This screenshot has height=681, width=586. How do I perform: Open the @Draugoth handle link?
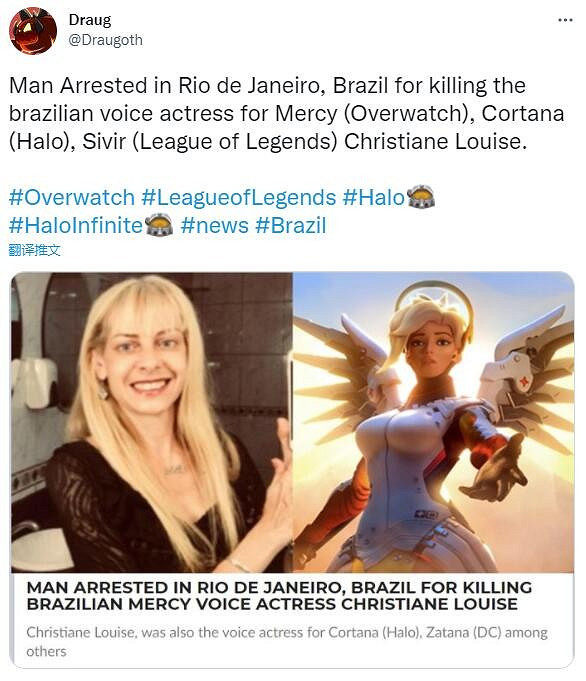106,40
